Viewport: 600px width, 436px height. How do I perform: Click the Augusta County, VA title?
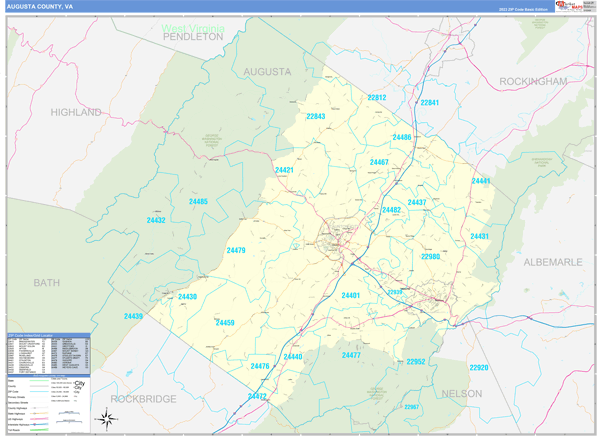pyautogui.click(x=40, y=6)
